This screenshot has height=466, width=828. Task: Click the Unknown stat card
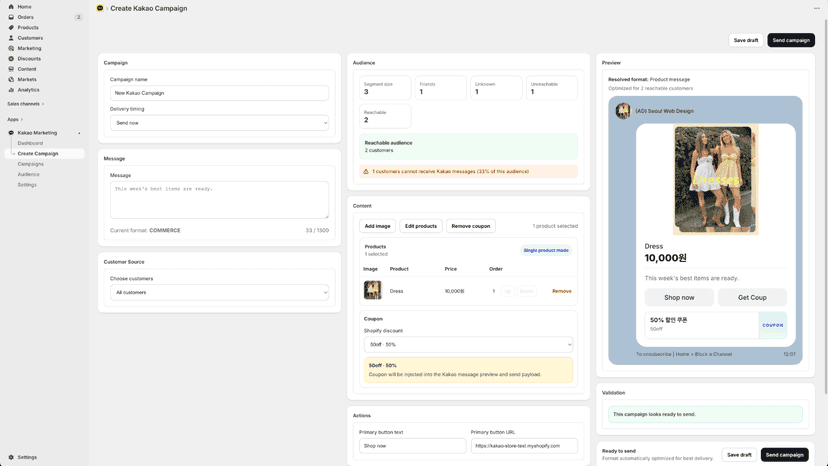tap(496, 88)
